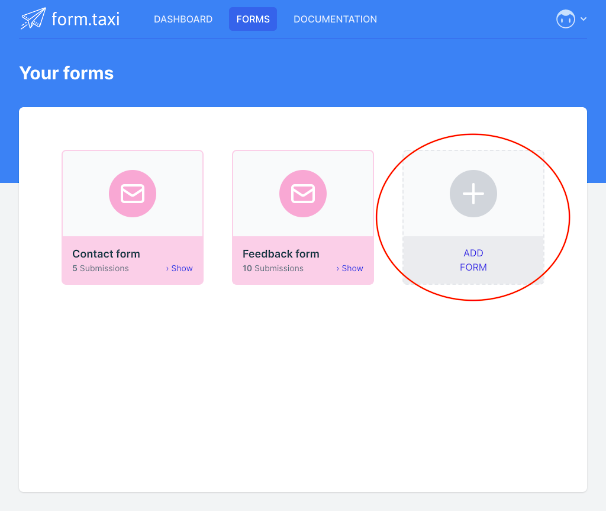The image size is (606, 511).
Task: Expand the account dropdown chevron
Action: coord(584,20)
